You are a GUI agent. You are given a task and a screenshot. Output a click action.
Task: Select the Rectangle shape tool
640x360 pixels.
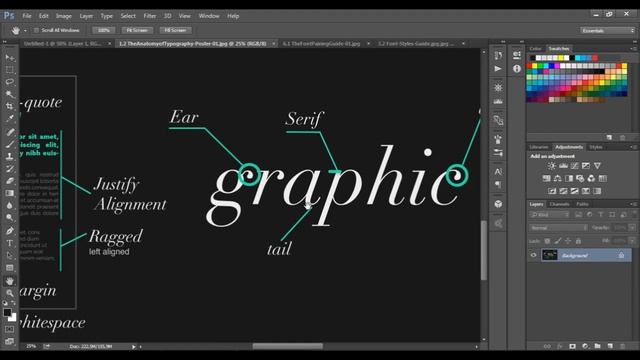(9, 268)
